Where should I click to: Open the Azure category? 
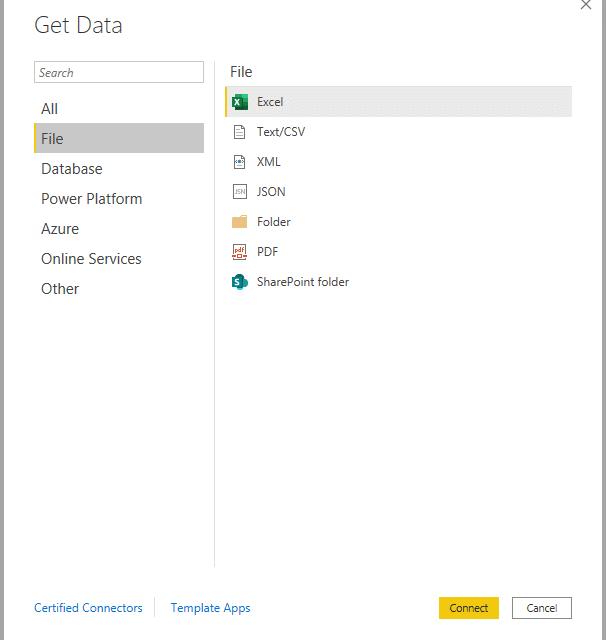[x=60, y=229]
